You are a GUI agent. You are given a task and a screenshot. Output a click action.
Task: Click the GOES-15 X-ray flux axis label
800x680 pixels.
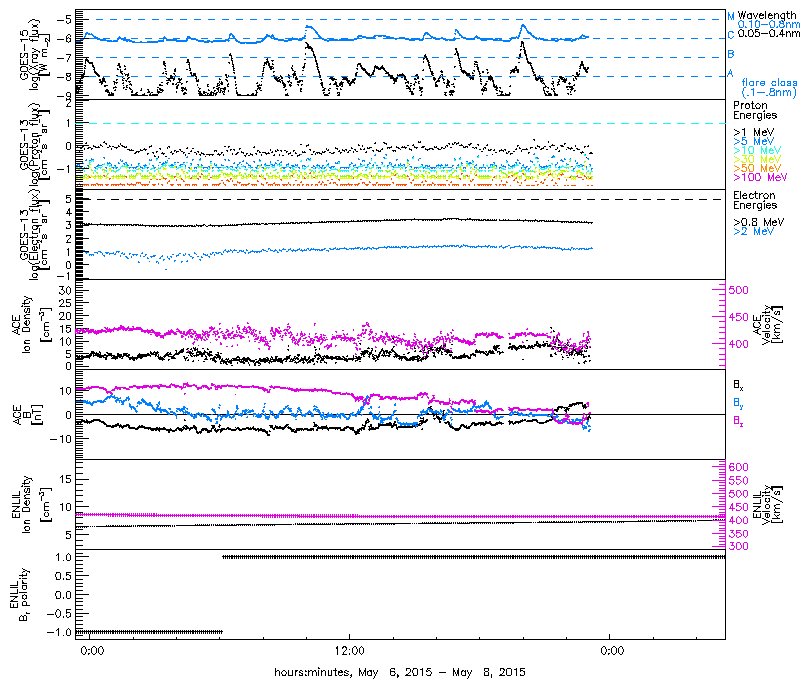coord(35,53)
